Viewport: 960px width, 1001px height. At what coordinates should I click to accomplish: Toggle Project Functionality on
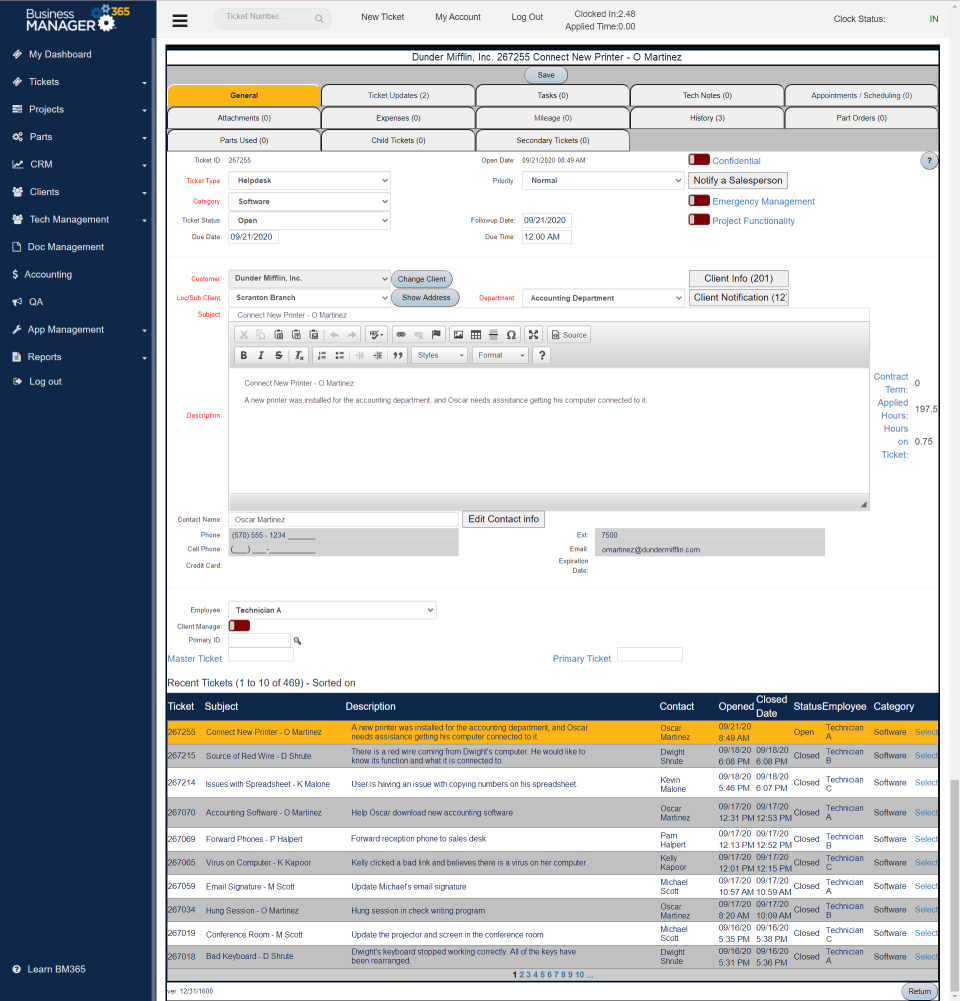coord(700,219)
